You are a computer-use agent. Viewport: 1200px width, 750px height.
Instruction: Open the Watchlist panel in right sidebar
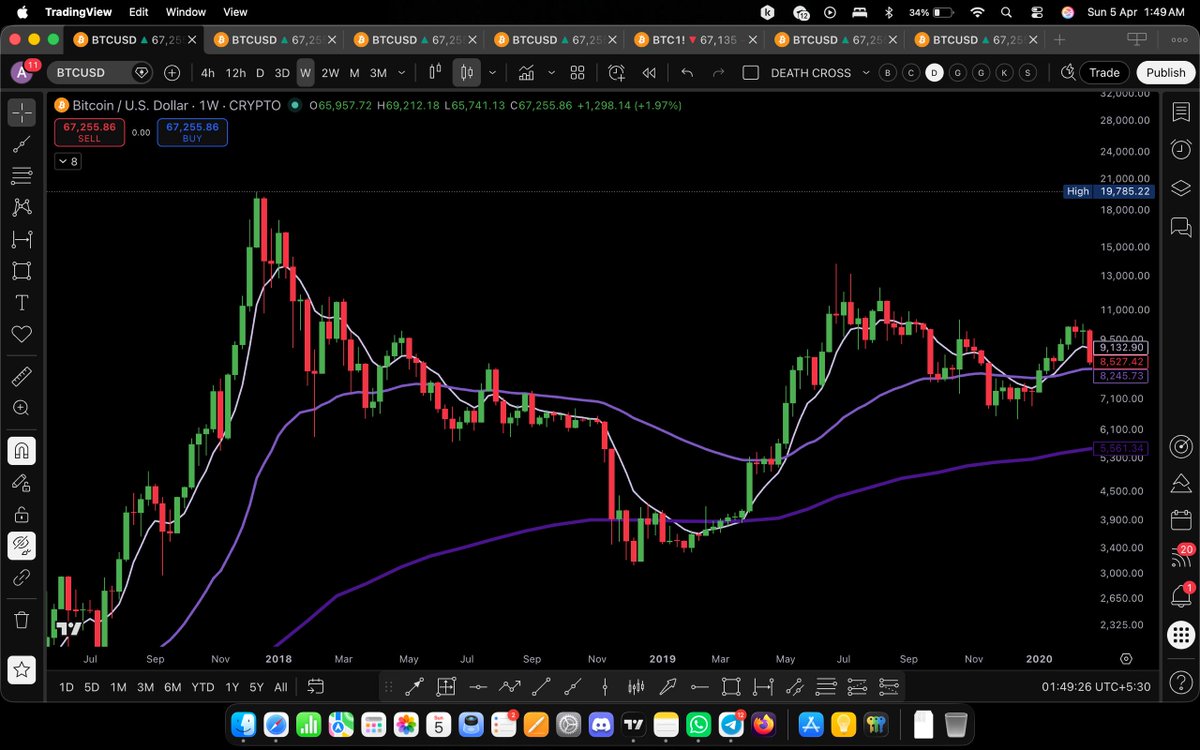tap(1181, 112)
